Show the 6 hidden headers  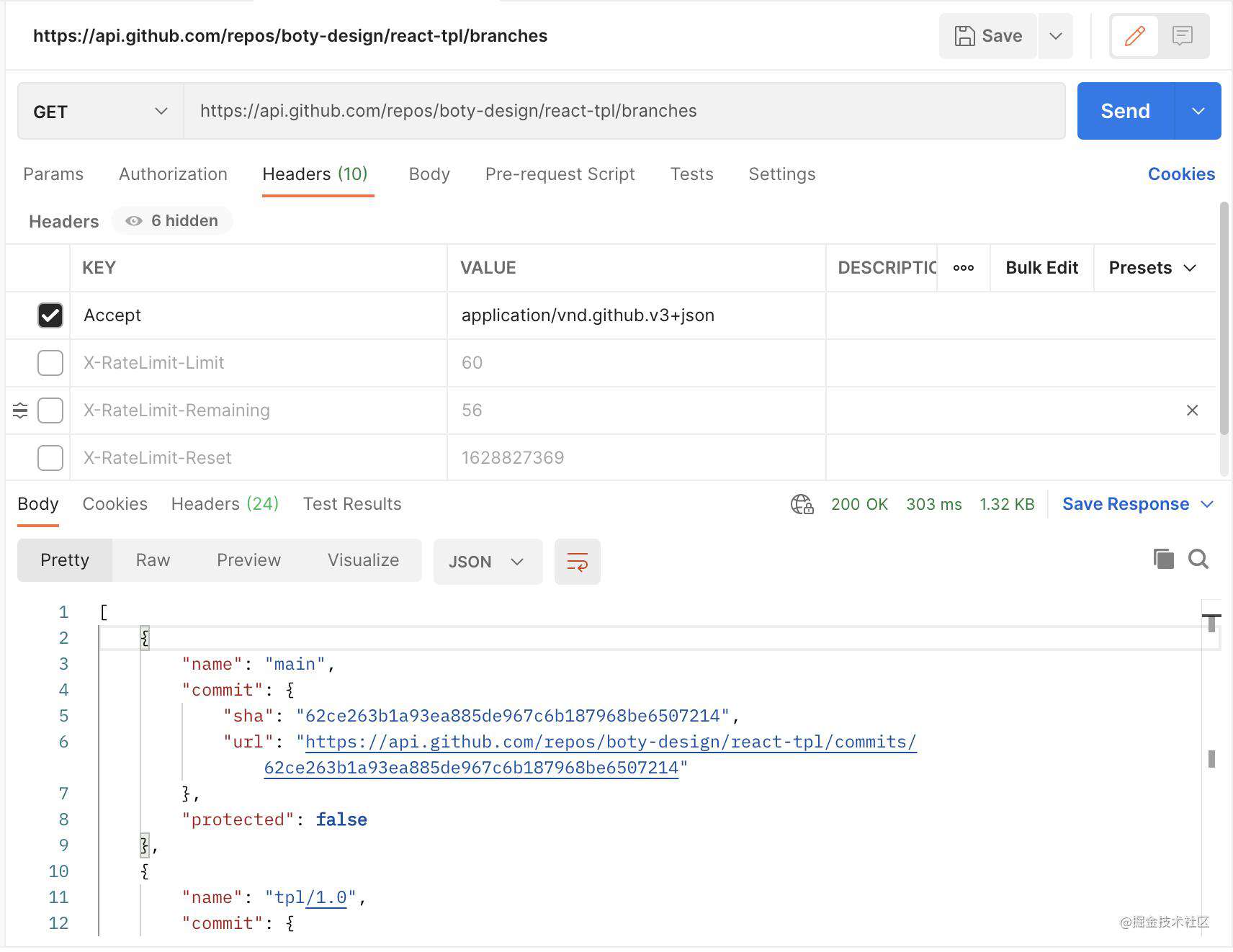172,220
